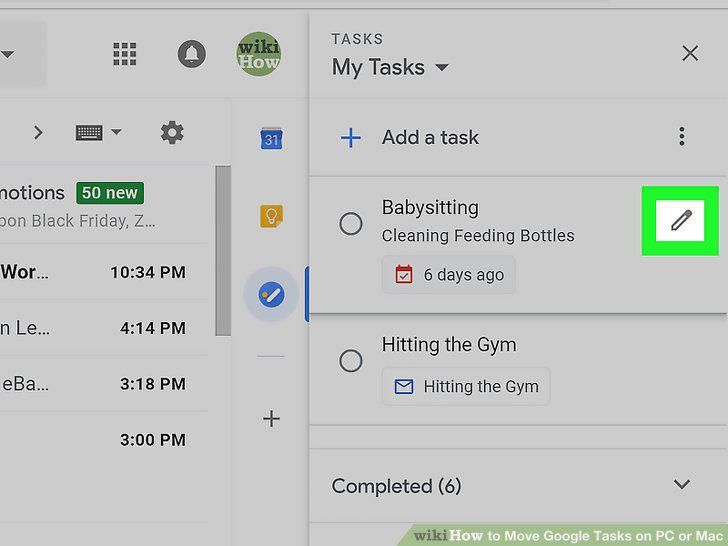The image size is (728, 546).
Task: Open Gmail settings gear
Action: 172,133
